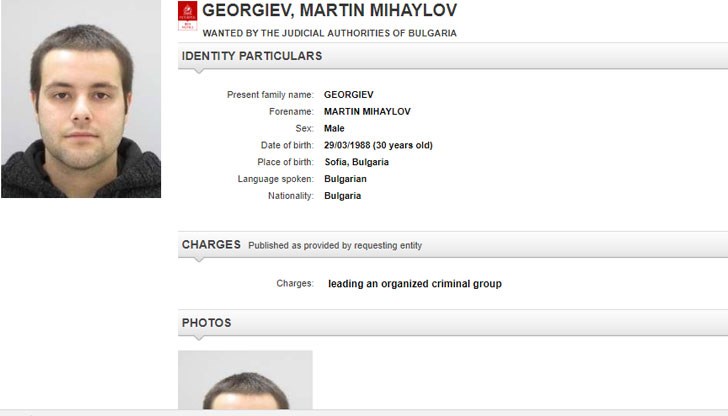Click the sex value 'Male'
The height and width of the screenshot is (416, 728).
pyautogui.click(x=334, y=128)
